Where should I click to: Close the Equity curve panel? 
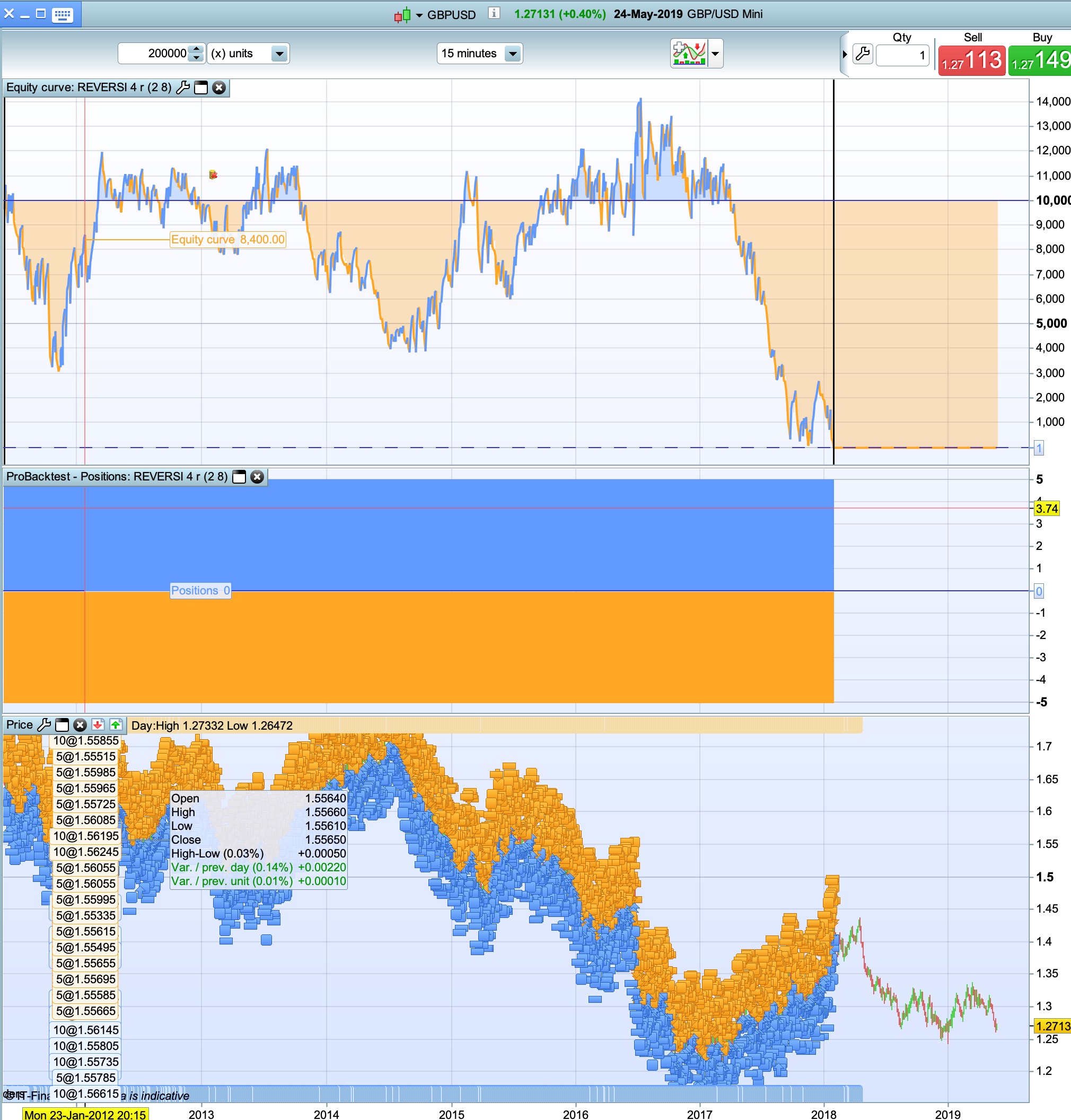218,87
